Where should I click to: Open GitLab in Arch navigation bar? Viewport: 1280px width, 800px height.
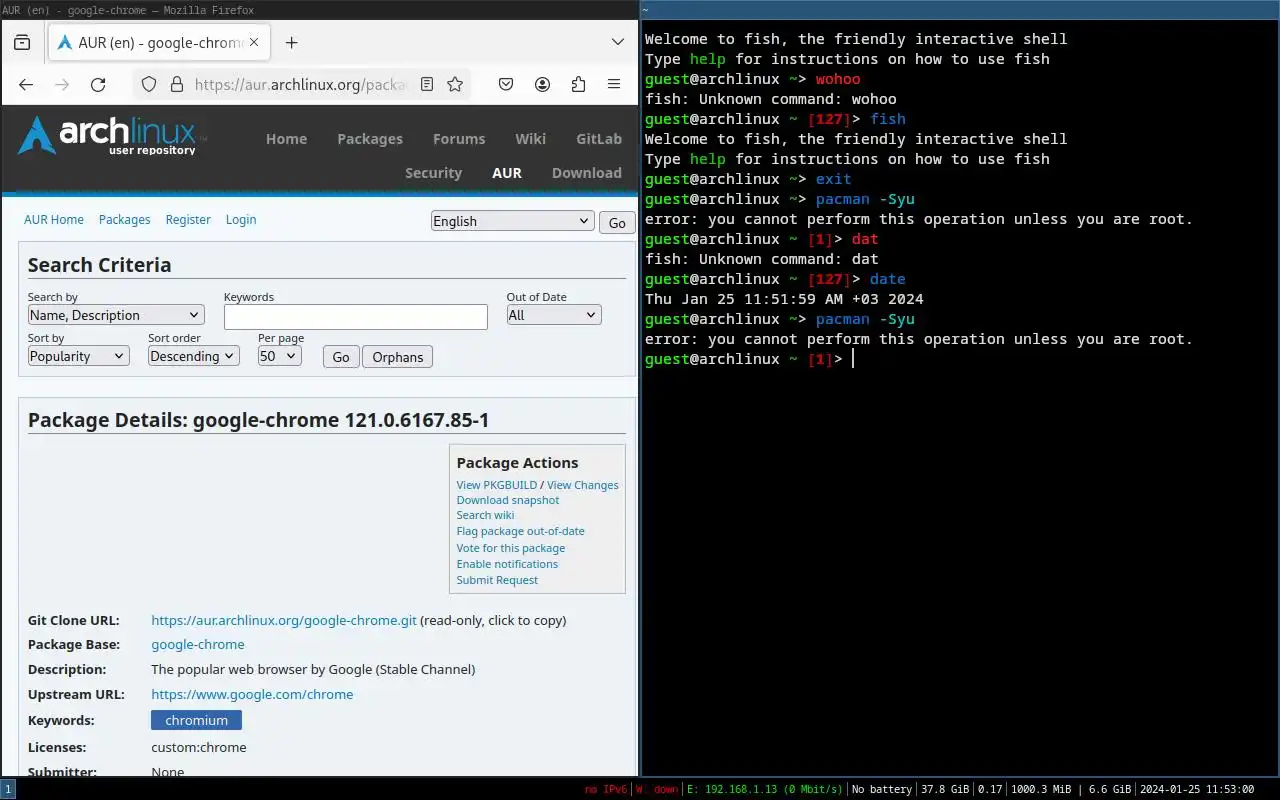point(599,139)
